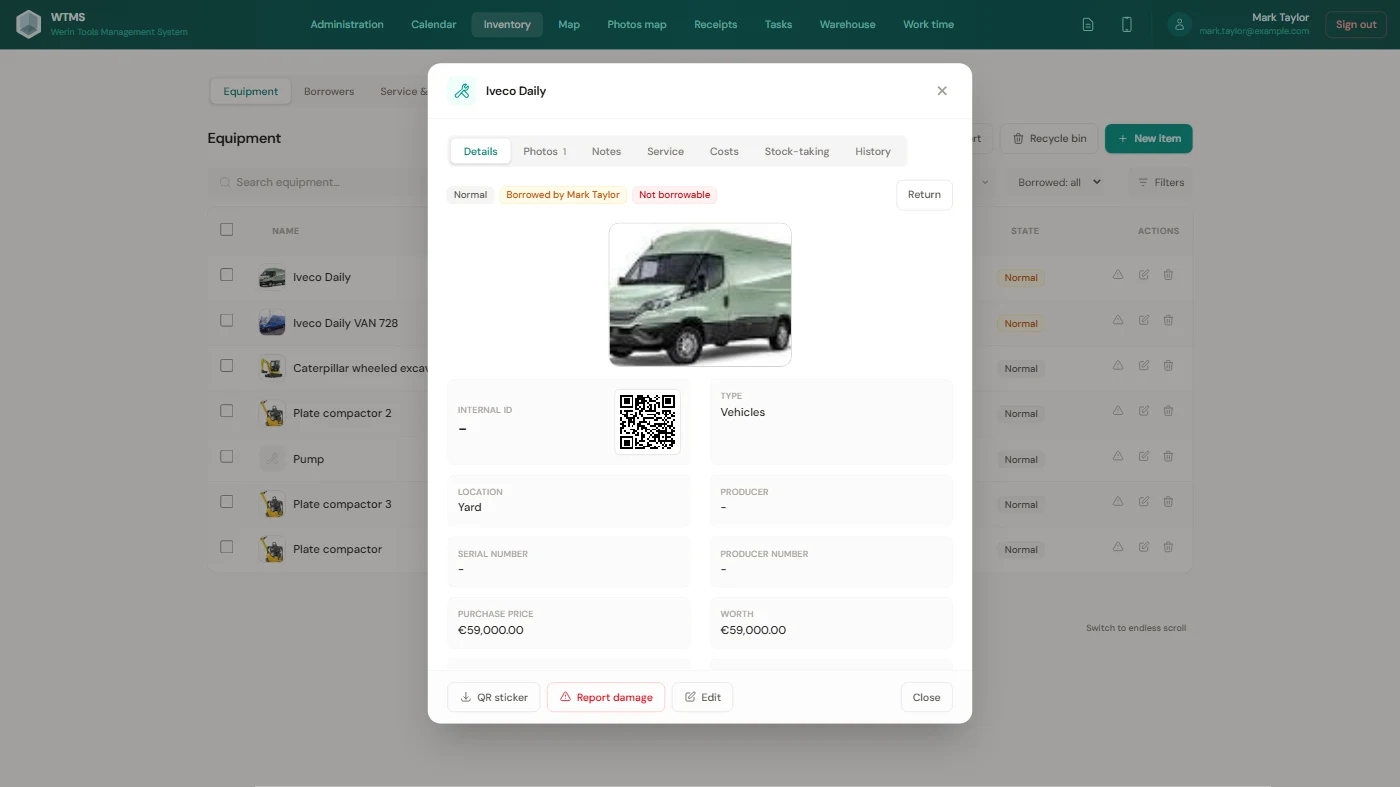1400x787 pixels.
Task: Edit icon in Plate compactor 3 row
Action: coord(1144,501)
